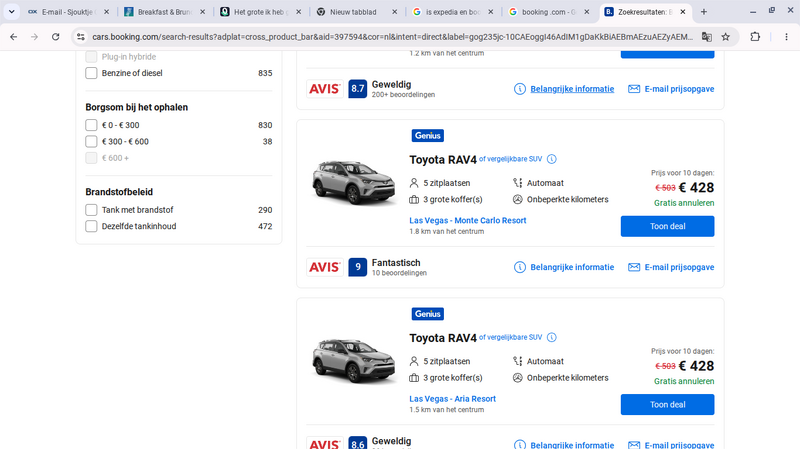Image resolution: width=800 pixels, height=449 pixels.
Task: Click the Genius badge on Aria Resort listing
Action: coord(428,314)
